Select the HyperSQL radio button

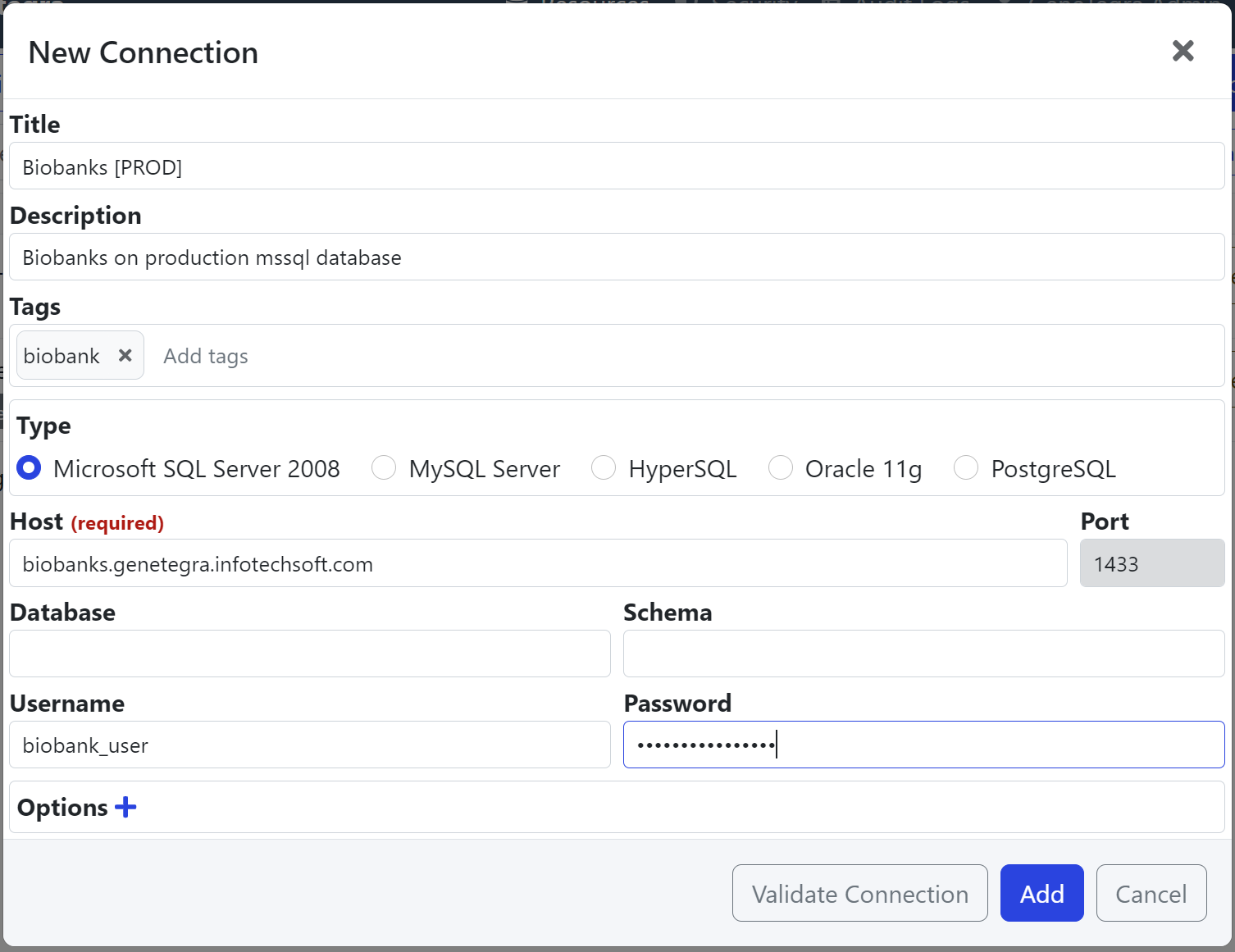[x=604, y=468]
